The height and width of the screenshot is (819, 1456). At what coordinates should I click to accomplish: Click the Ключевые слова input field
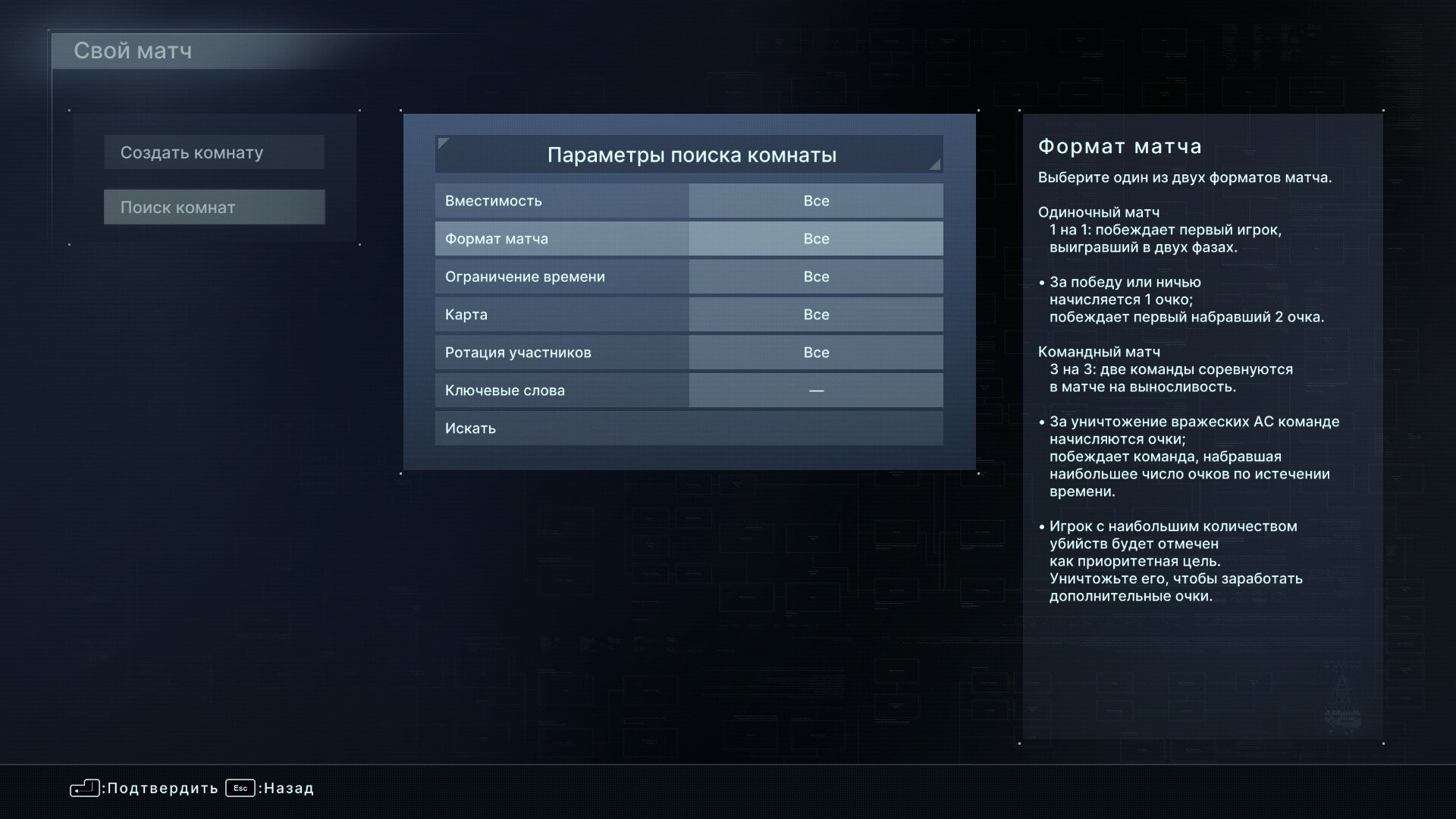coord(815,390)
